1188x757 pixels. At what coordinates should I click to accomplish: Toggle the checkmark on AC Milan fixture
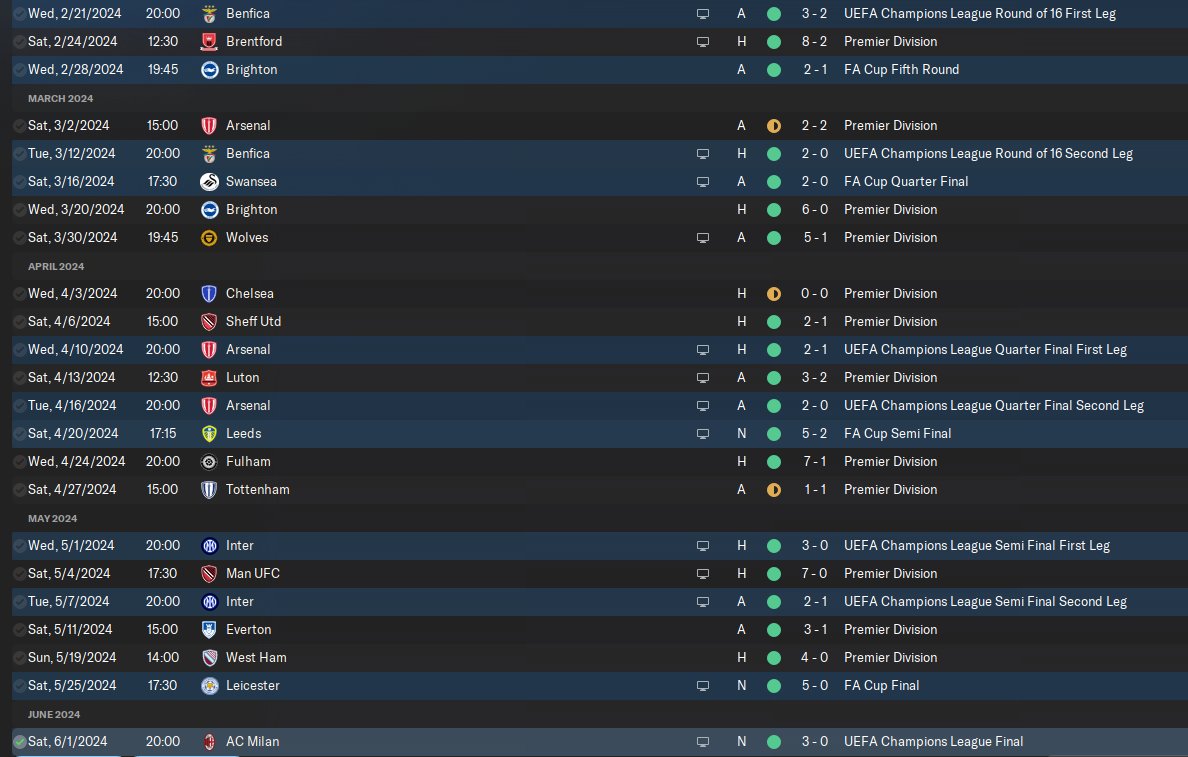[x=20, y=742]
